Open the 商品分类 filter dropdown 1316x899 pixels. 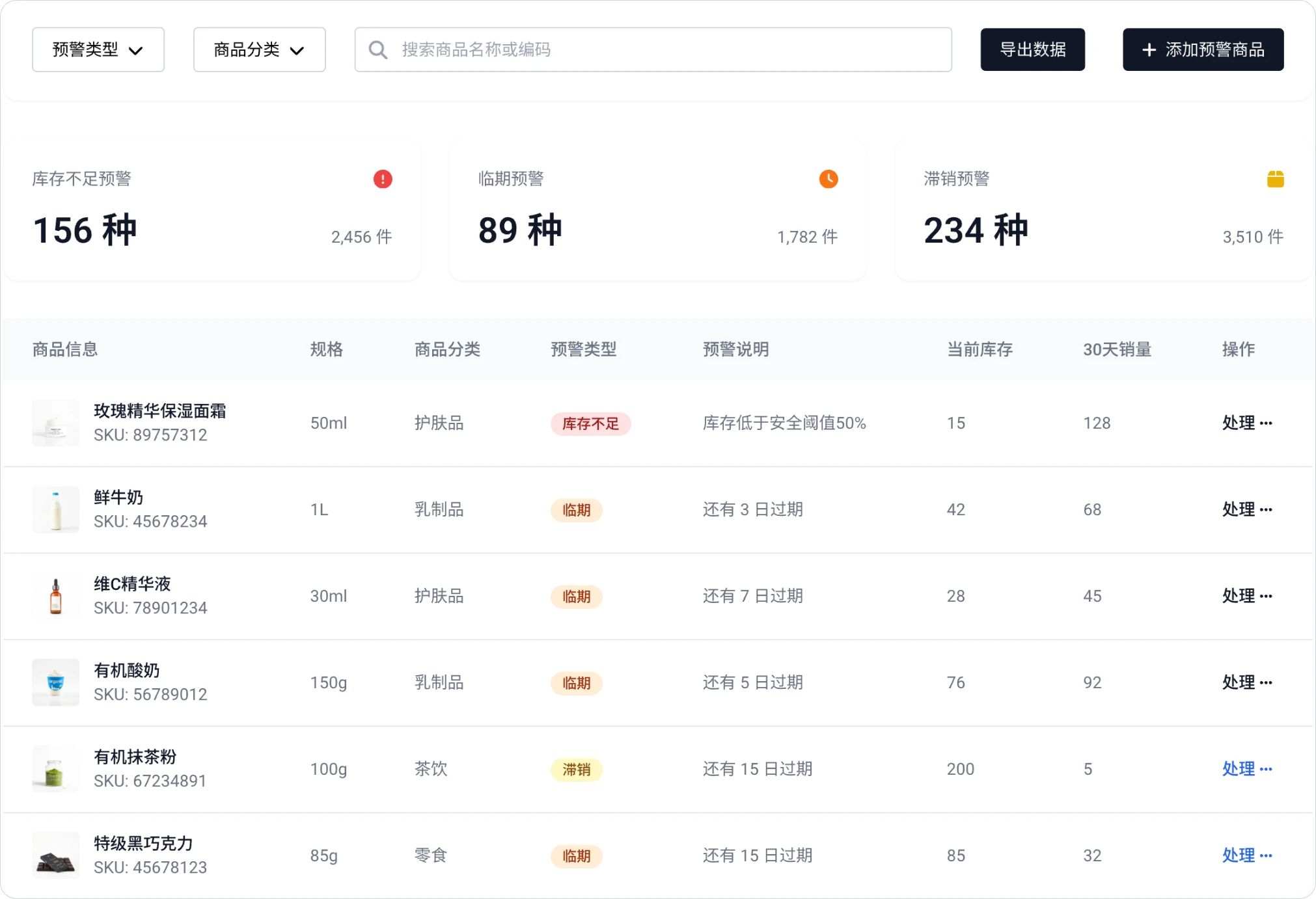tap(259, 49)
